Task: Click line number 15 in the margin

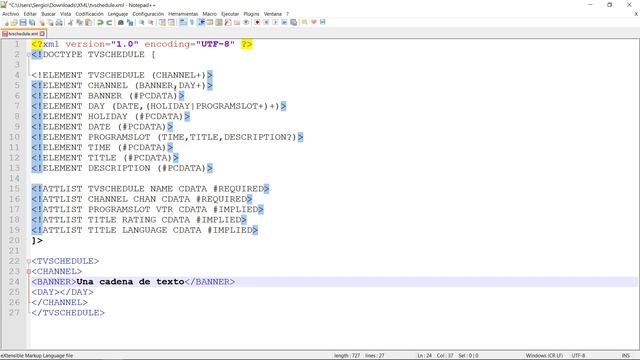Action: [14, 189]
